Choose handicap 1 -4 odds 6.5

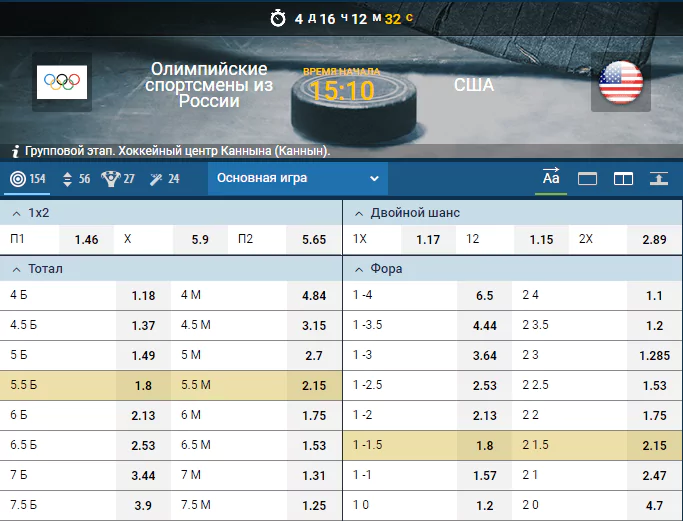tap(484, 296)
